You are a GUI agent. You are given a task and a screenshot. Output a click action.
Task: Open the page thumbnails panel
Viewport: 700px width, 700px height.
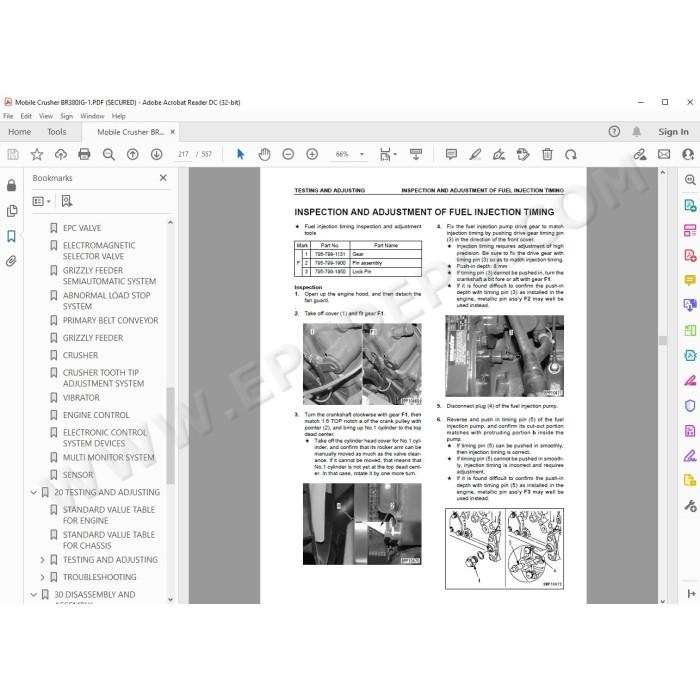pyautogui.click(x=12, y=211)
